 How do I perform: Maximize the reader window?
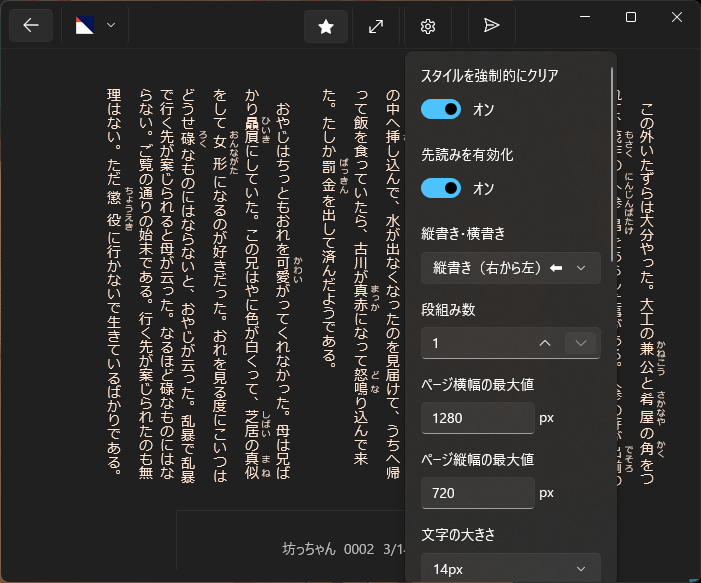(x=631, y=17)
